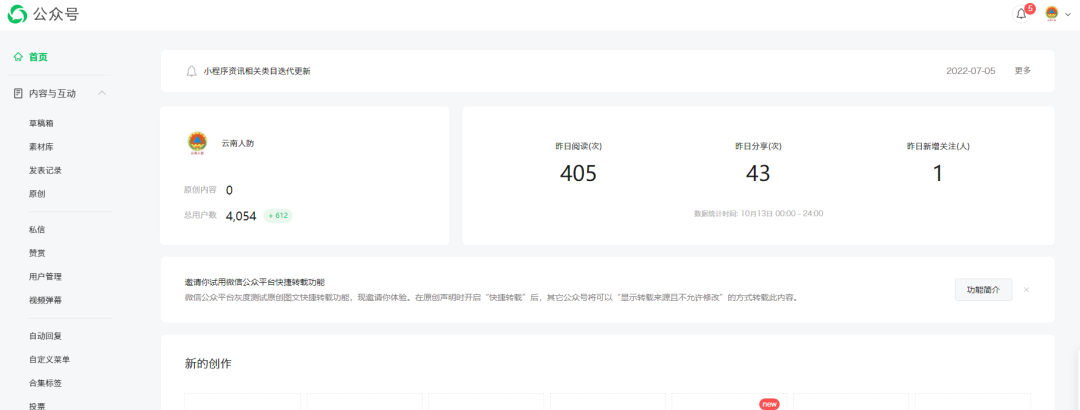
Task: Open 私信 in the sidebar
Action: 37,229
